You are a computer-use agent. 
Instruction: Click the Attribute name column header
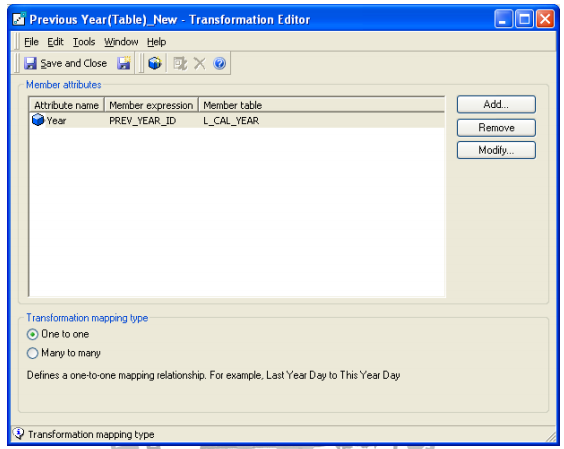click(67, 105)
